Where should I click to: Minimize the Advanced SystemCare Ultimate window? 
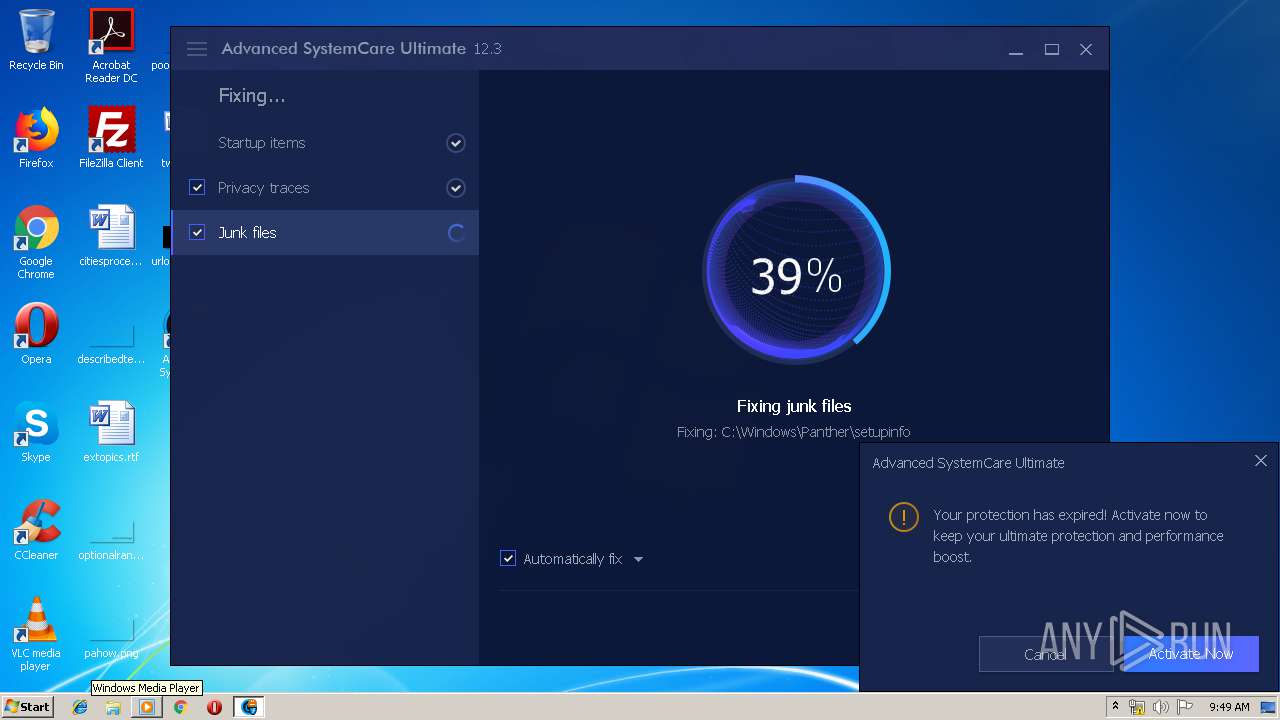click(1016, 49)
